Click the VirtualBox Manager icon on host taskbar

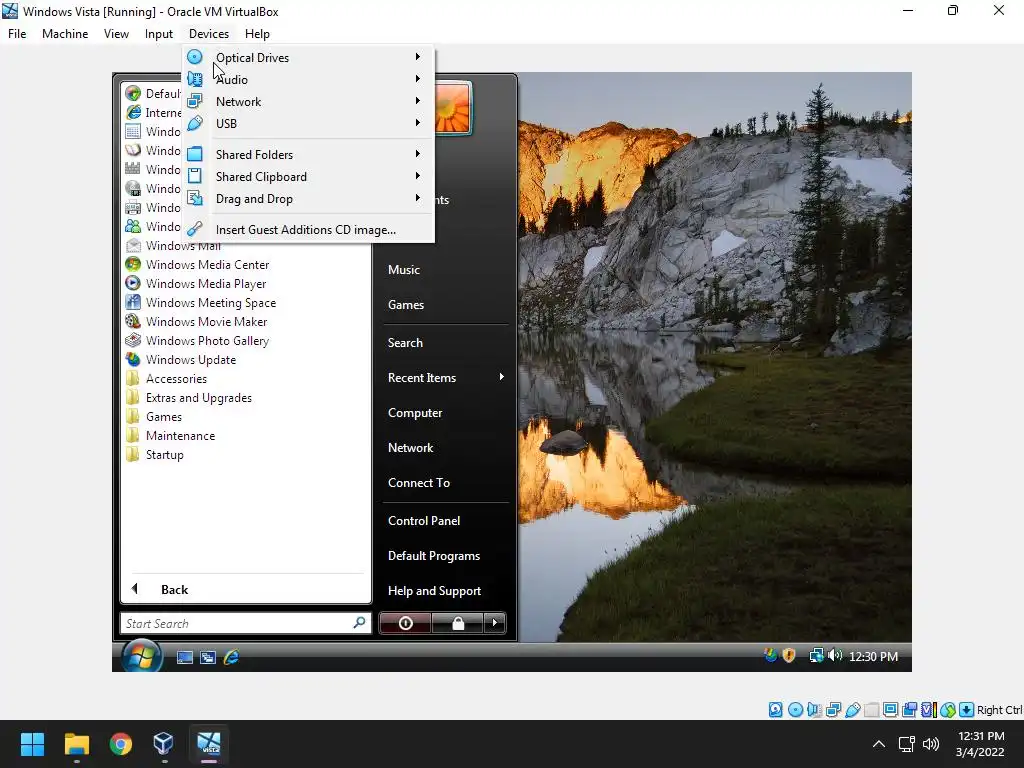point(163,743)
